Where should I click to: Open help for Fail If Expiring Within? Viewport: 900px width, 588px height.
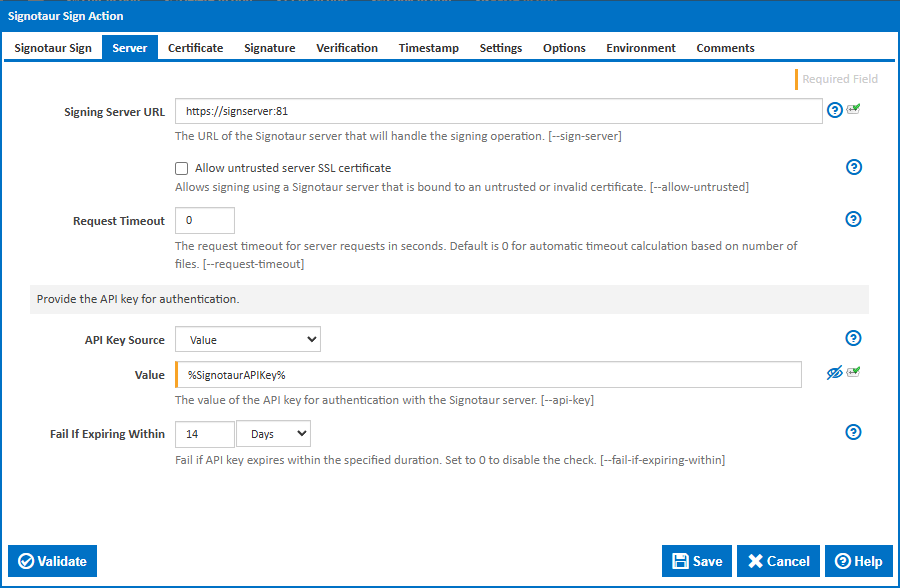(x=853, y=432)
